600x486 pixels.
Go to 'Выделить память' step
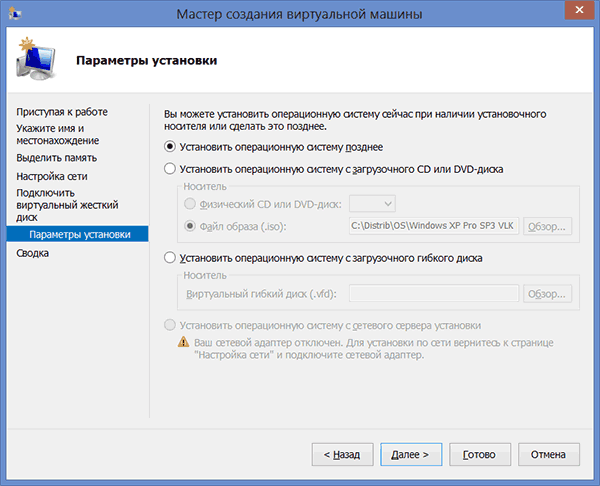pos(56,158)
